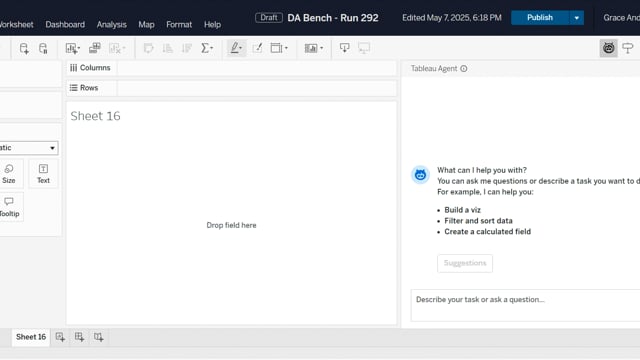The width and height of the screenshot is (640, 360).
Task: Click the New Data Source icon
Action: pyautogui.click(x=24, y=48)
